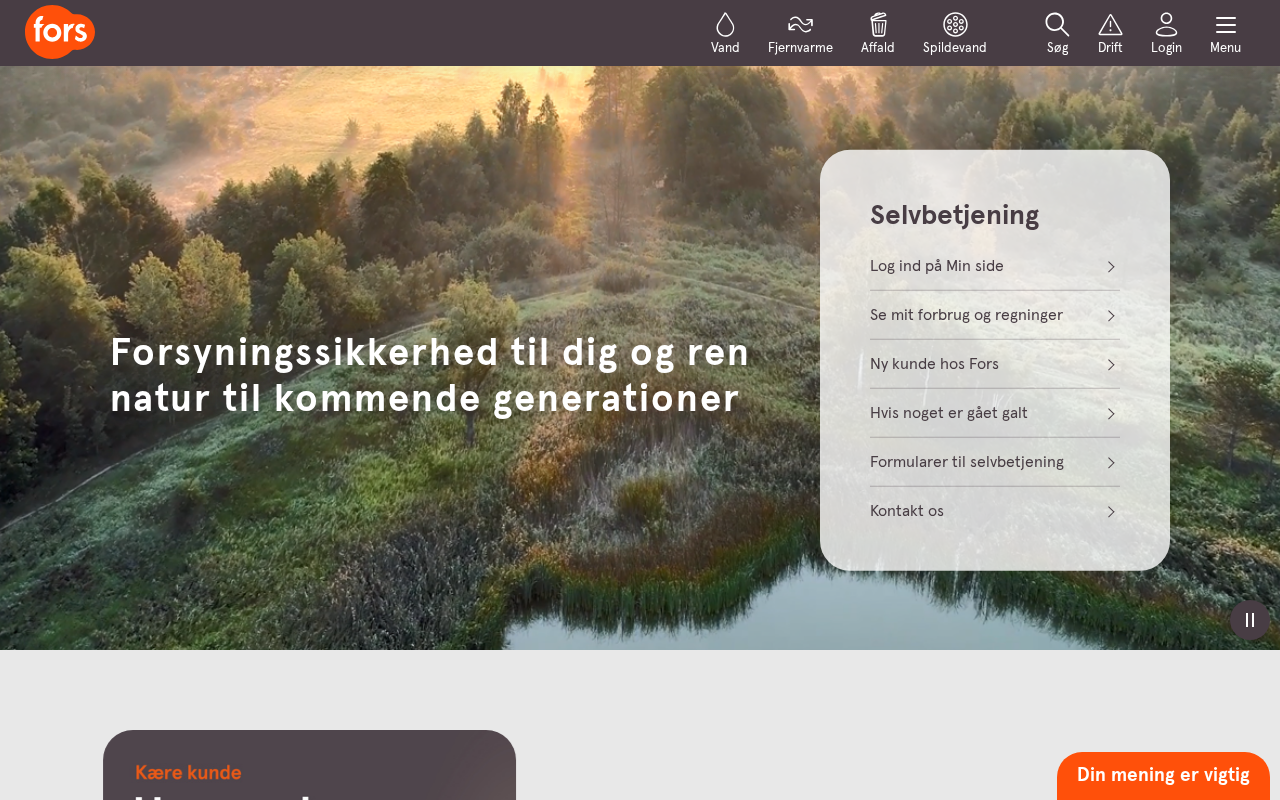Viewport: 1280px width, 800px height.
Task: Open Hvis noget er gået galt link
Action: pyautogui.click(x=995, y=413)
